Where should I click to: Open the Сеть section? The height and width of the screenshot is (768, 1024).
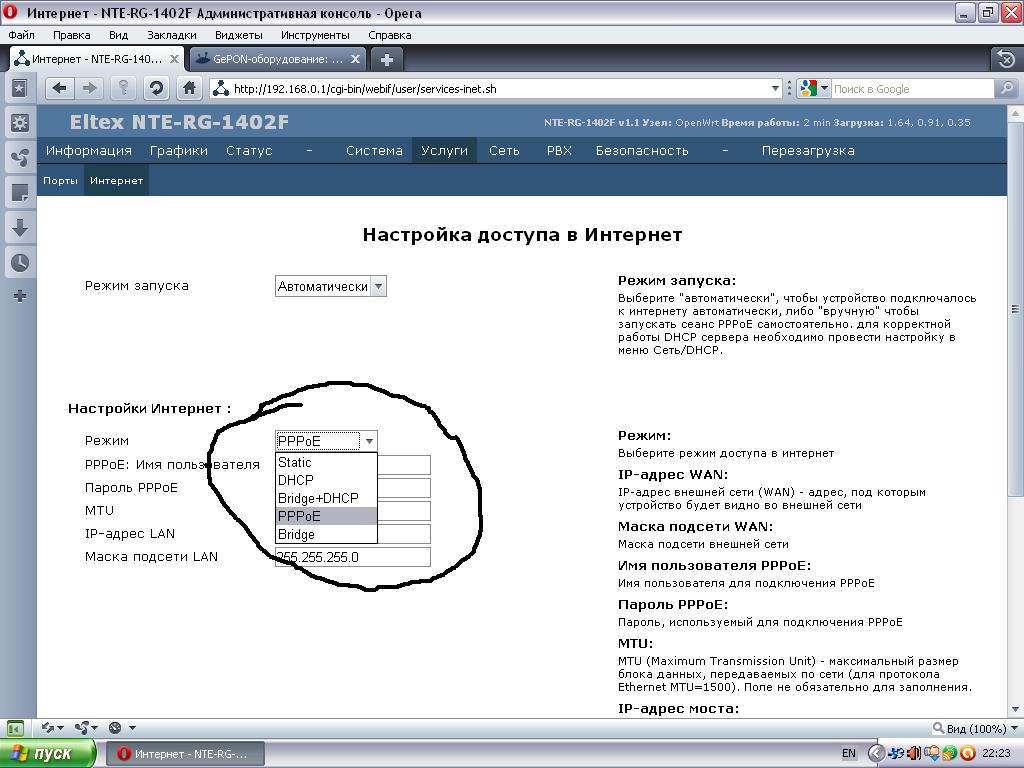[x=504, y=150]
